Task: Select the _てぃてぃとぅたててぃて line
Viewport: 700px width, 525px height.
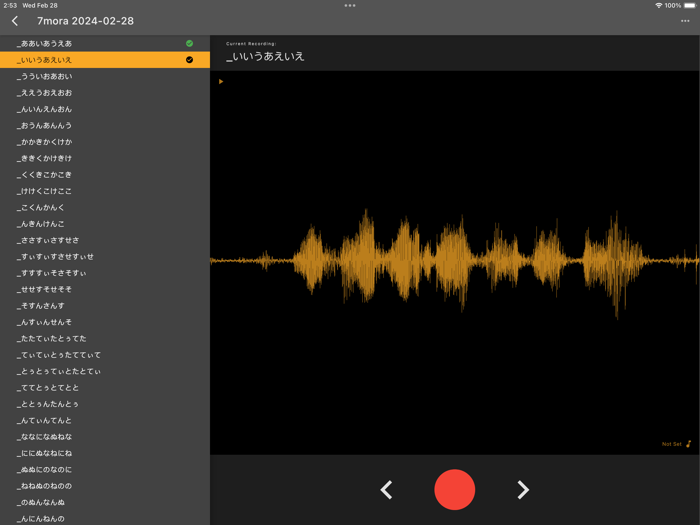Action: tap(105, 355)
